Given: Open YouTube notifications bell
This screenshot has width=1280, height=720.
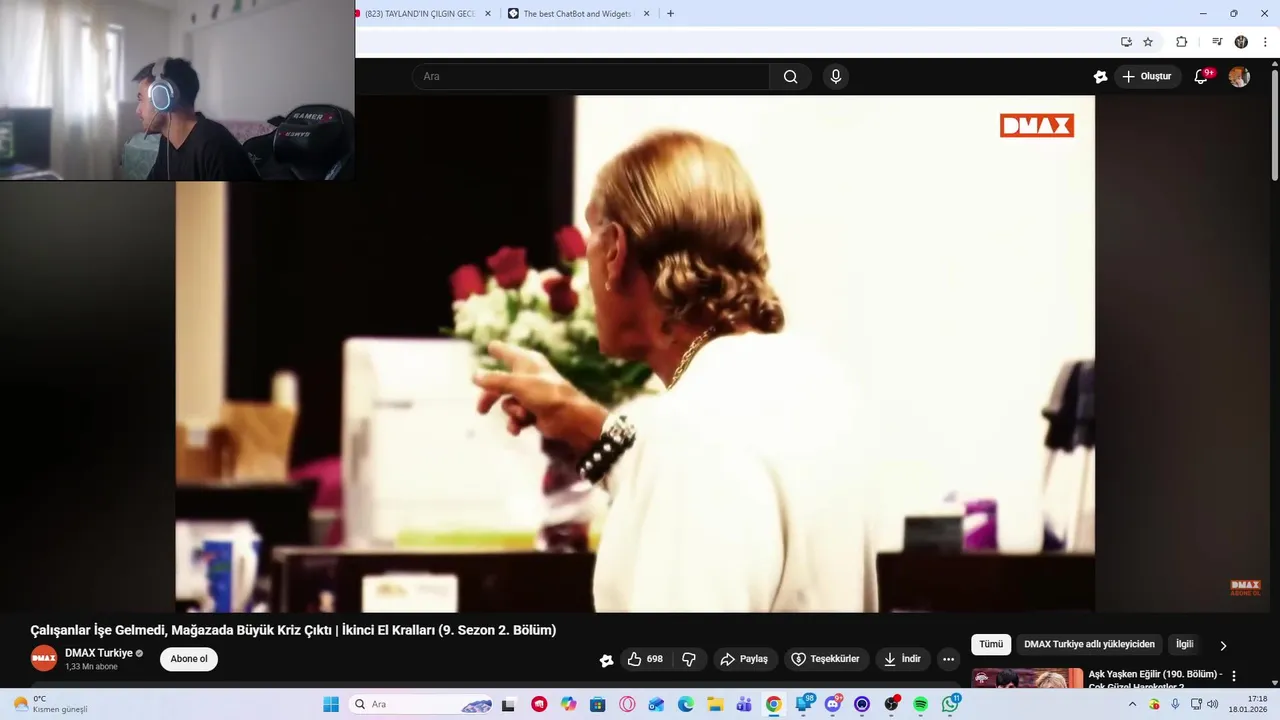Looking at the screenshot, I should point(1202,76).
